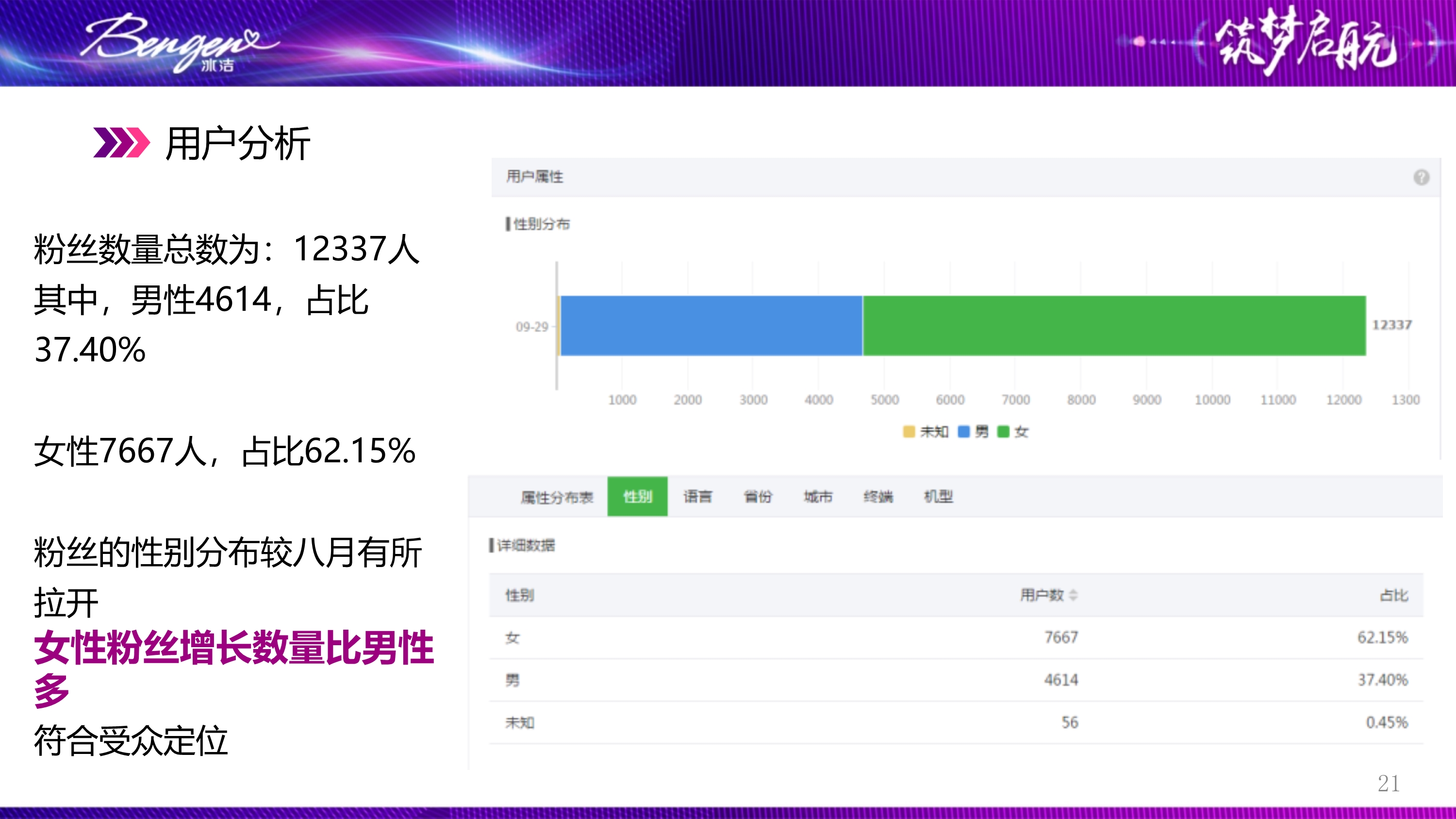This screenshot has height=819, width=1456.
Task: Click the purple 女性粉丝增长数量比男性多 text
Action: [x=233, y=669]
